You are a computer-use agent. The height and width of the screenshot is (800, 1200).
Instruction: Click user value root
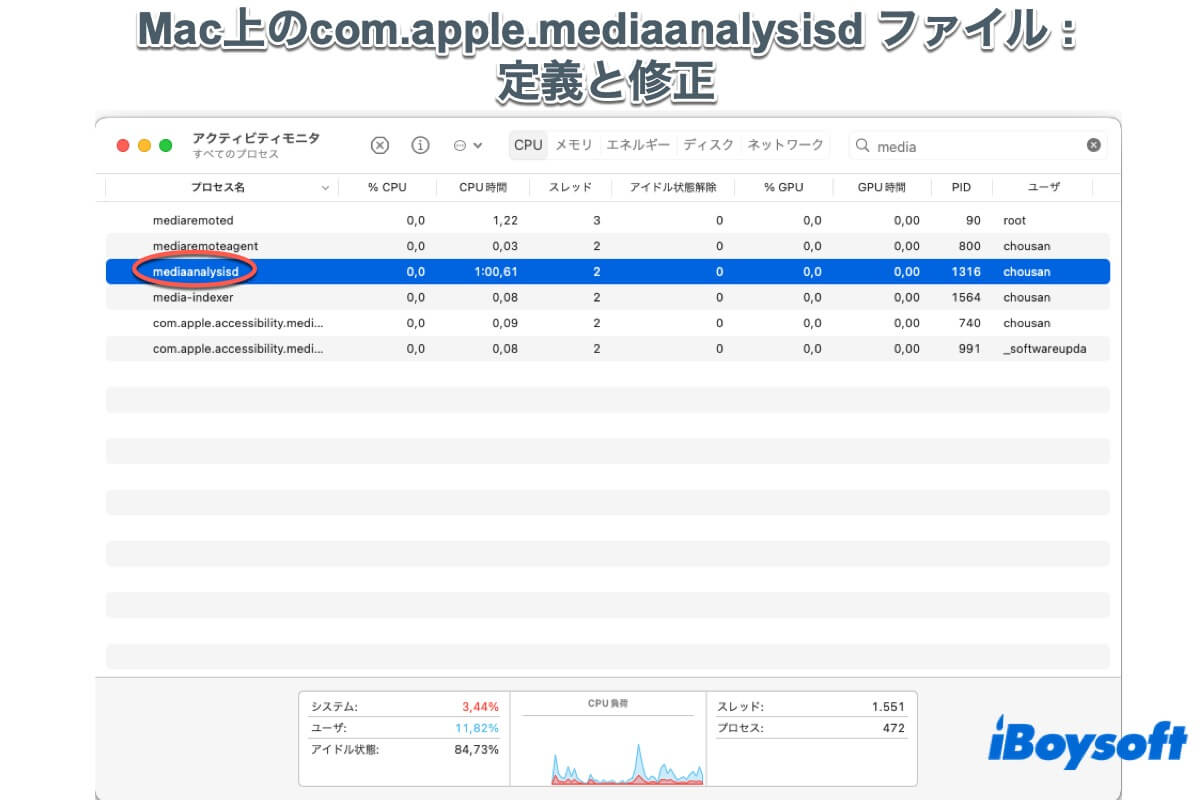[x=1015, y=220]
